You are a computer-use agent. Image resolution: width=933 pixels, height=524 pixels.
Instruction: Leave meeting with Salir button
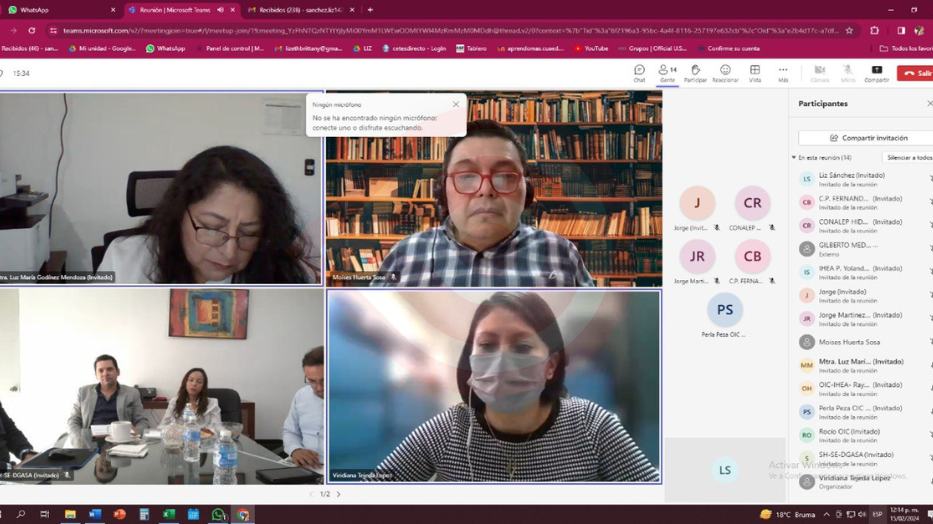[915, 73]
